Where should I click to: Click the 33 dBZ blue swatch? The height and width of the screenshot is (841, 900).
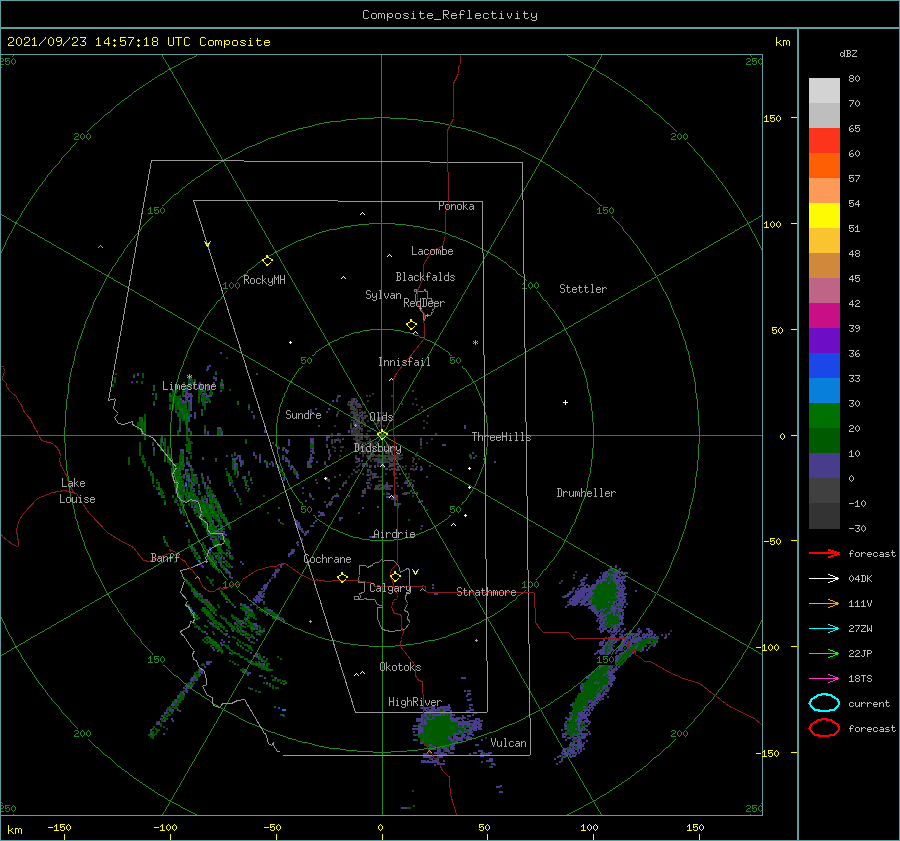(x=824, y=390)
